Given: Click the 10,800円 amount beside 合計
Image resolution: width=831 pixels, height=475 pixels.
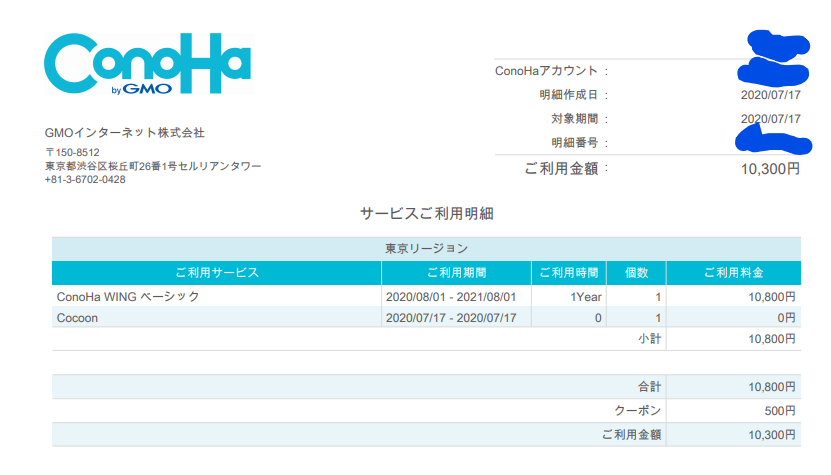Looking at the screenshot, I should click(x=772, y=387).
